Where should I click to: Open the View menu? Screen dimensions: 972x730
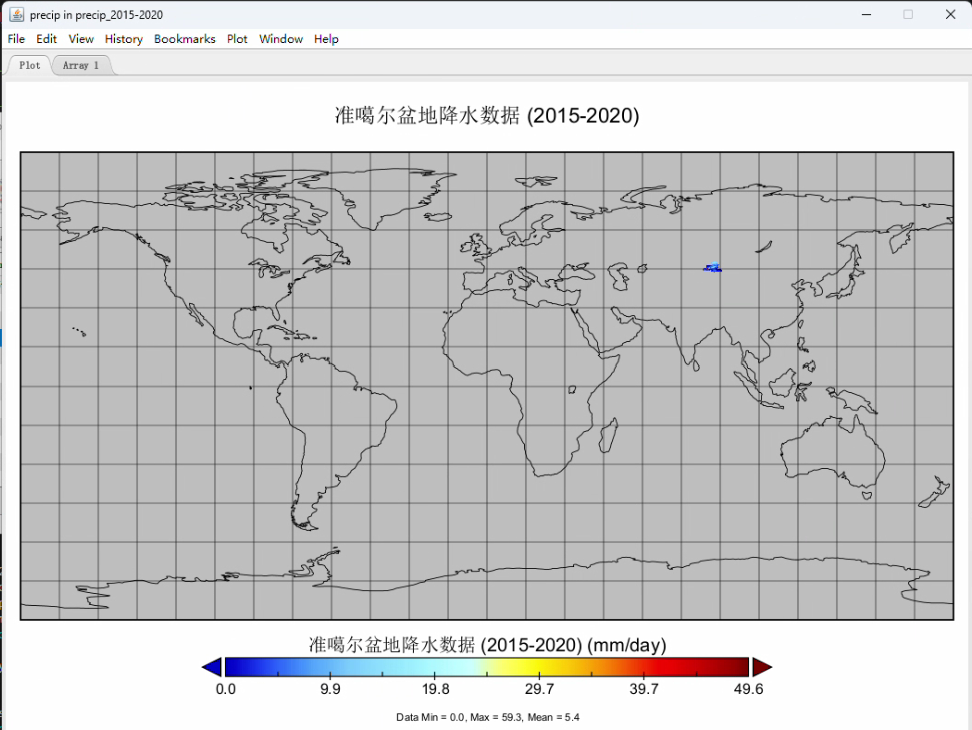pyautogui.click(x=81, y=39)
